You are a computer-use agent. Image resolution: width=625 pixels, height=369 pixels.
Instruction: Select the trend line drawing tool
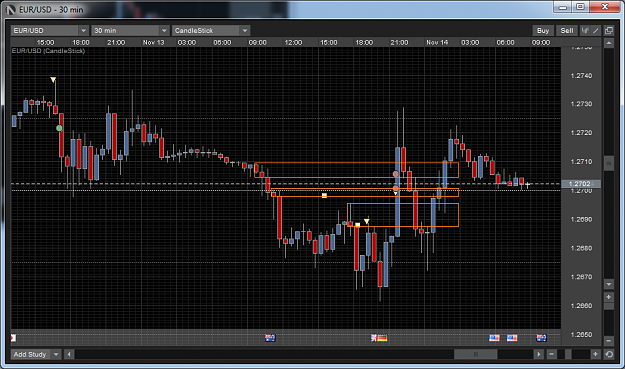click(596, 31)
